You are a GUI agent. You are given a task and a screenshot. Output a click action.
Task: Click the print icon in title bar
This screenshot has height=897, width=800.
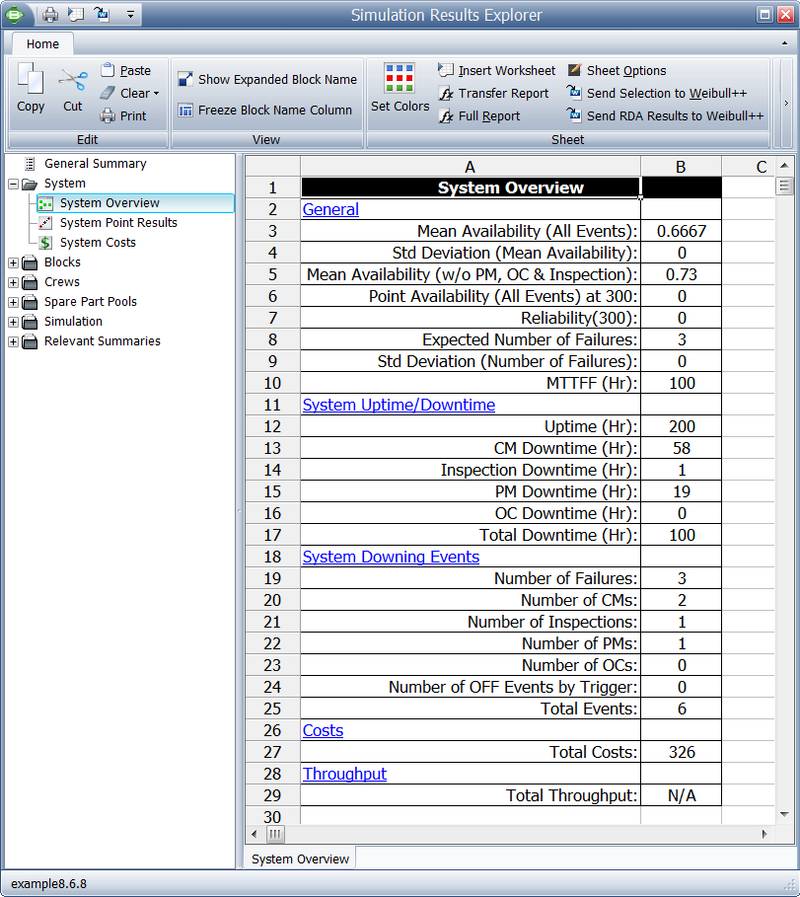(x=50, y=14)
